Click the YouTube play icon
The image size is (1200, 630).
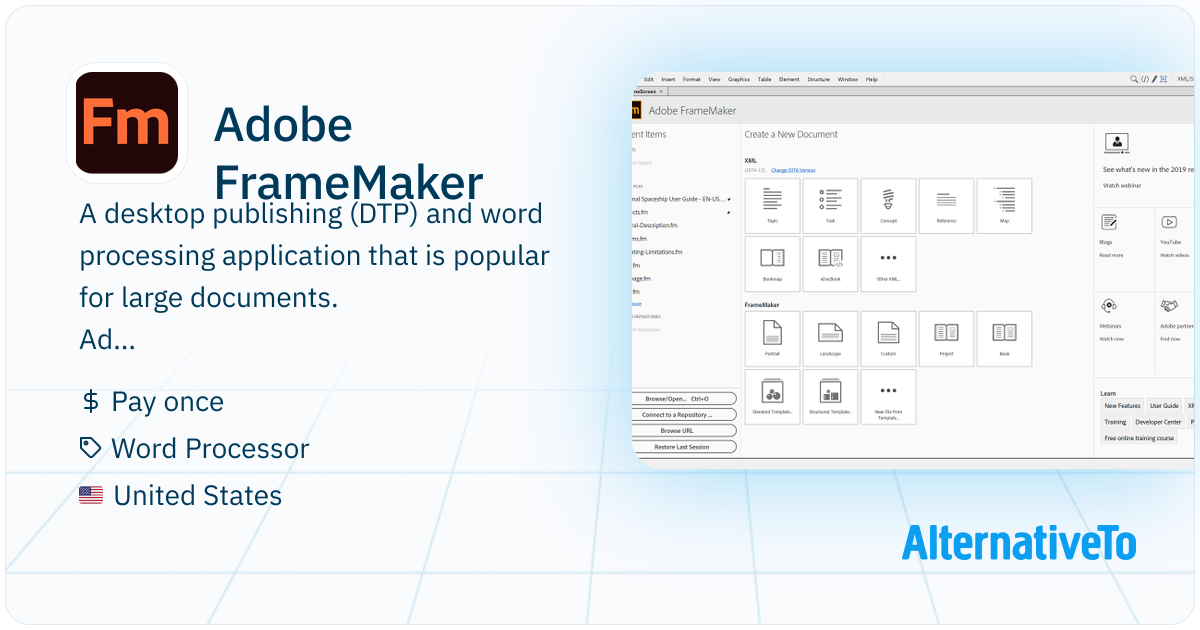click(x=1168, y=222)
